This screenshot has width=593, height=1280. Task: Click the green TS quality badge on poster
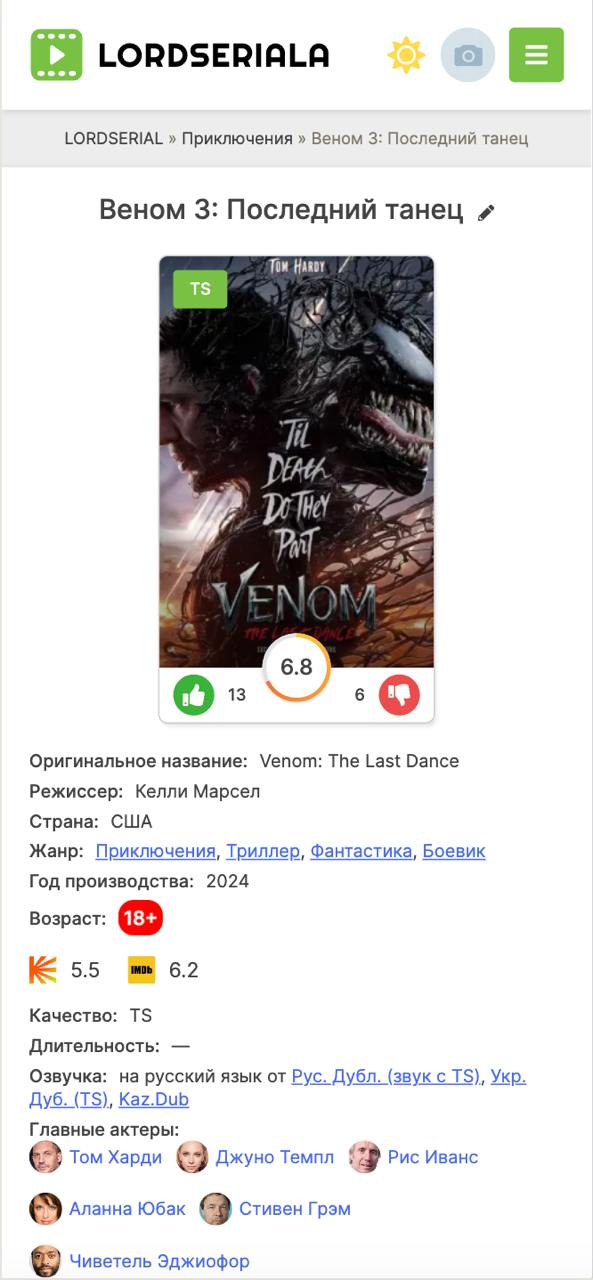200,289
